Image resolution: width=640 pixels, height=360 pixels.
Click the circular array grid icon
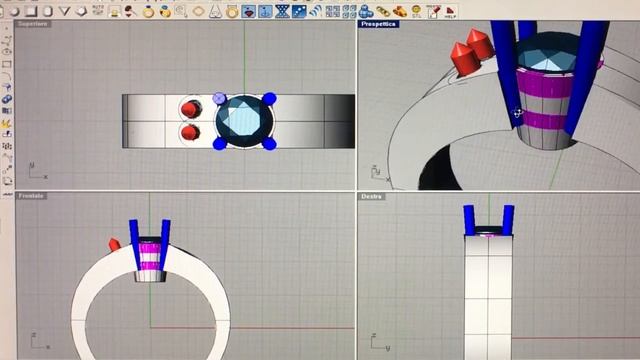tap(349, 11)
